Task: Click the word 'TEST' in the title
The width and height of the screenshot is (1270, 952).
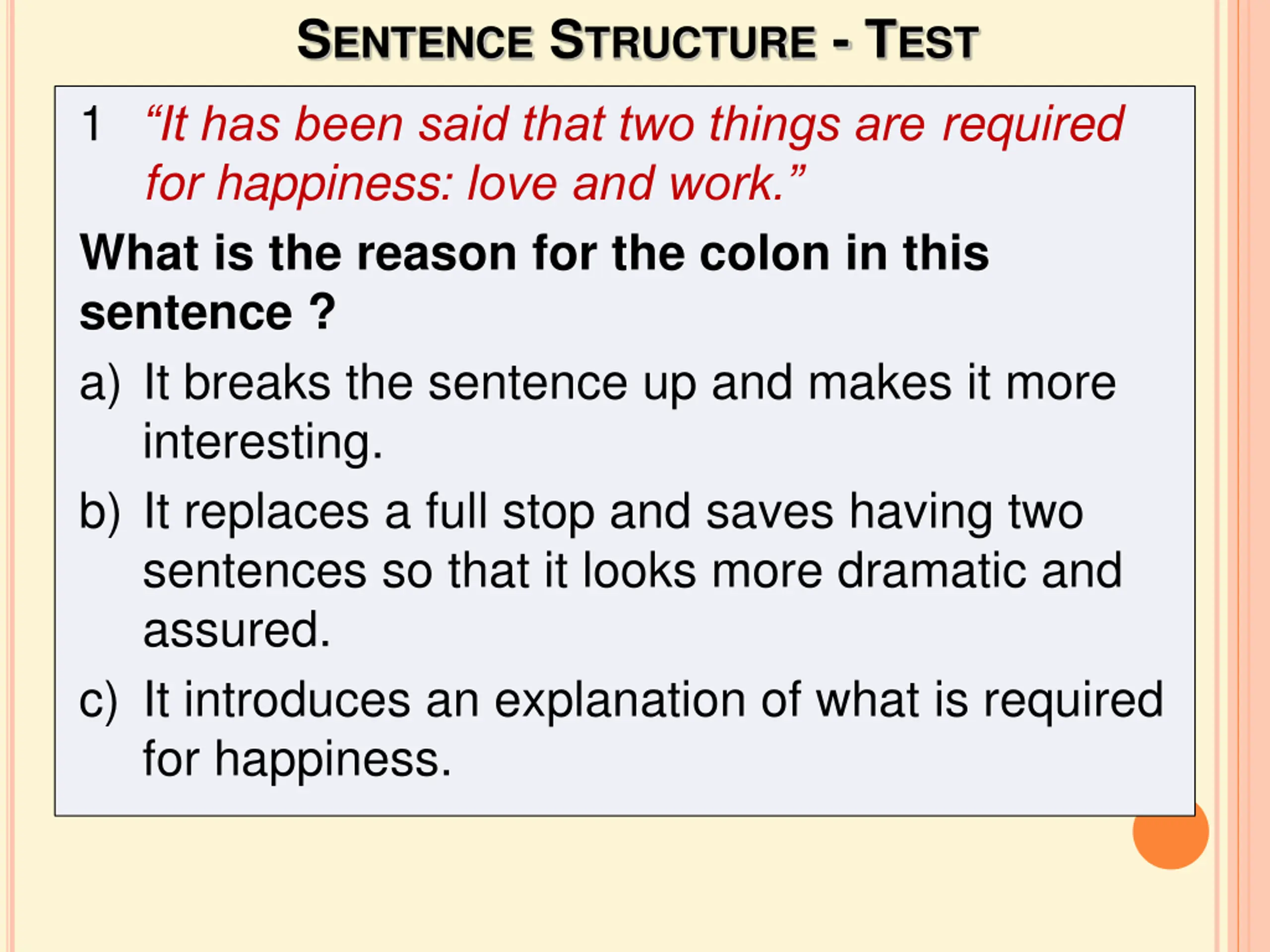Action: (x=922, y=40)
